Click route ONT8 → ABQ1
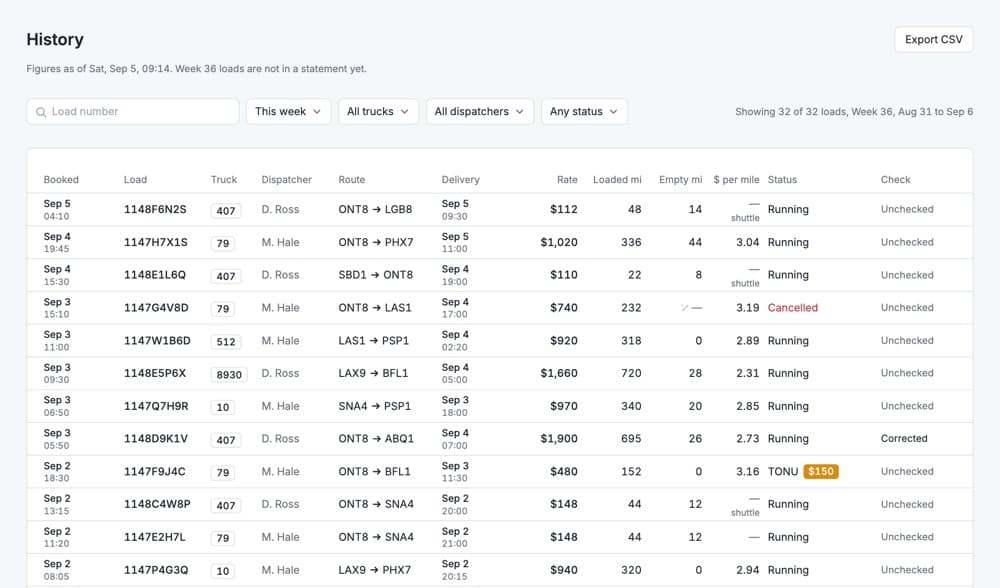 [x=376, y=439]
